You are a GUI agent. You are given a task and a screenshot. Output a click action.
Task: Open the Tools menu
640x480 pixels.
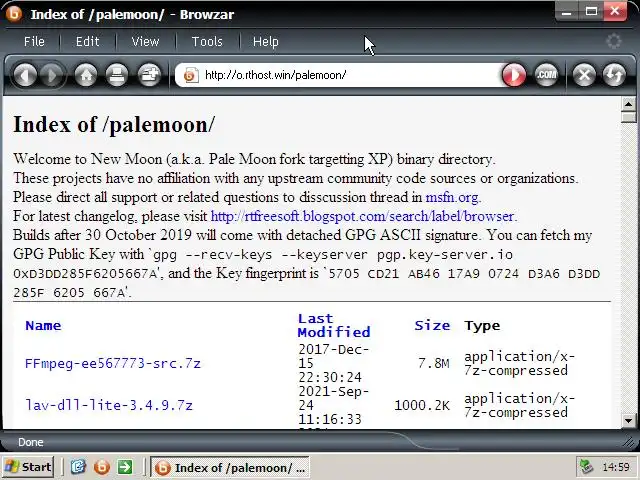(207, 42)
